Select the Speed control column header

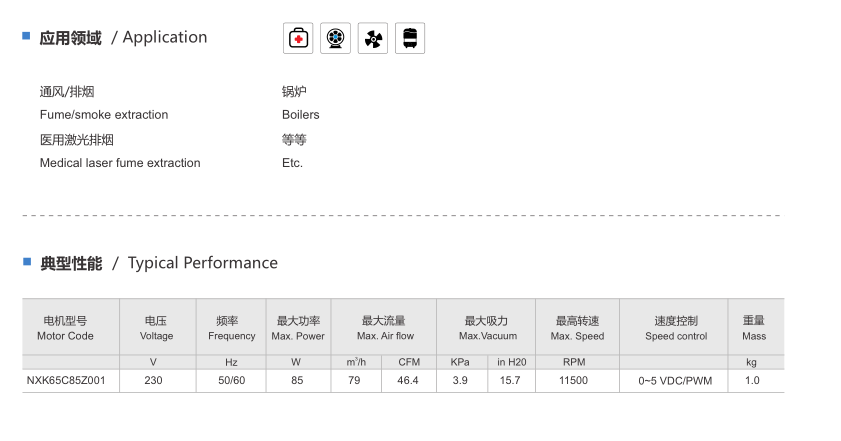(676, 328)
